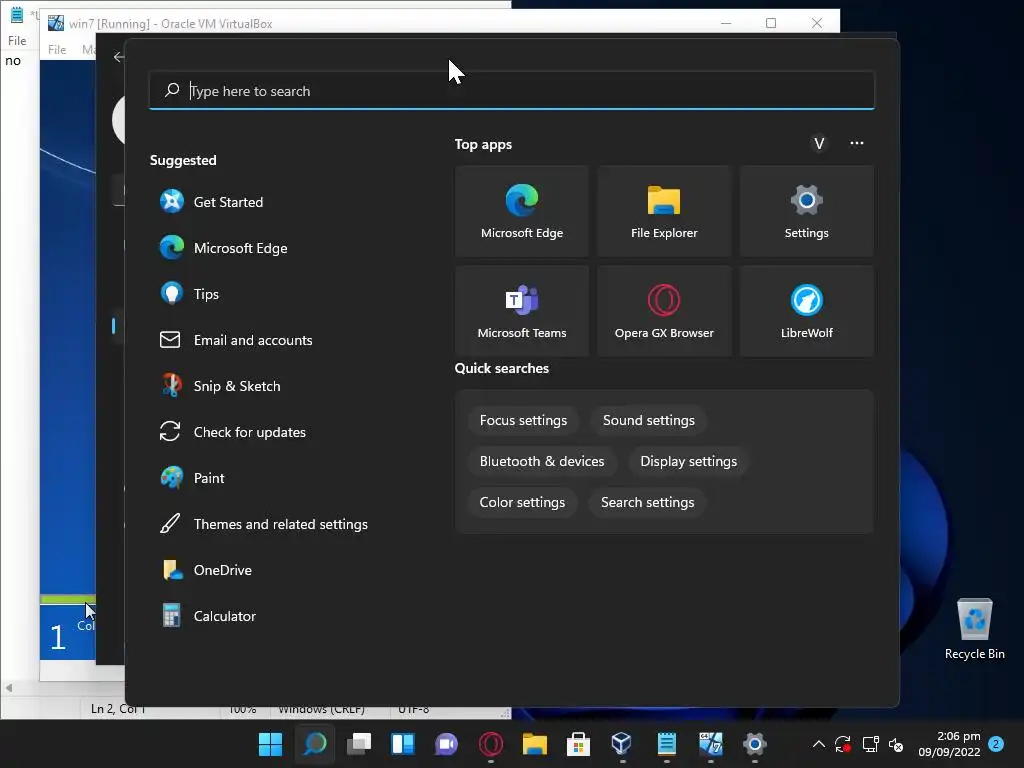
Task: Select Color settings quick search
Action: pyautogui.click(x=522, y=503)
